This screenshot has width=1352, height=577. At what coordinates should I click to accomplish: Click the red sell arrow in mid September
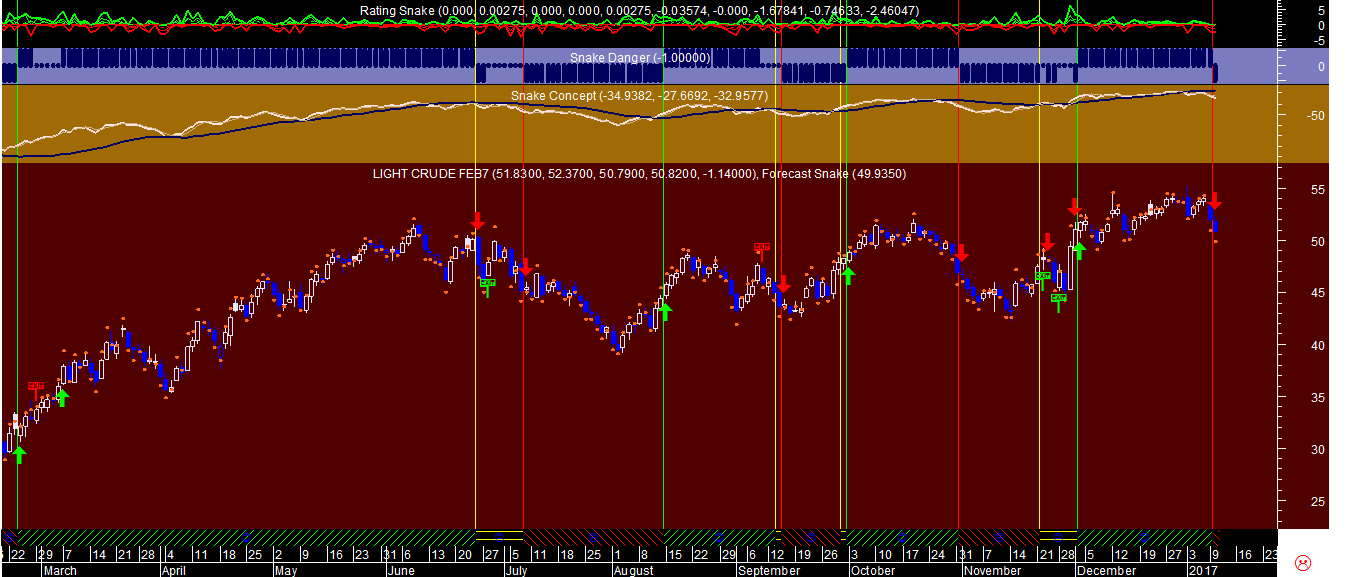[784, 283]
